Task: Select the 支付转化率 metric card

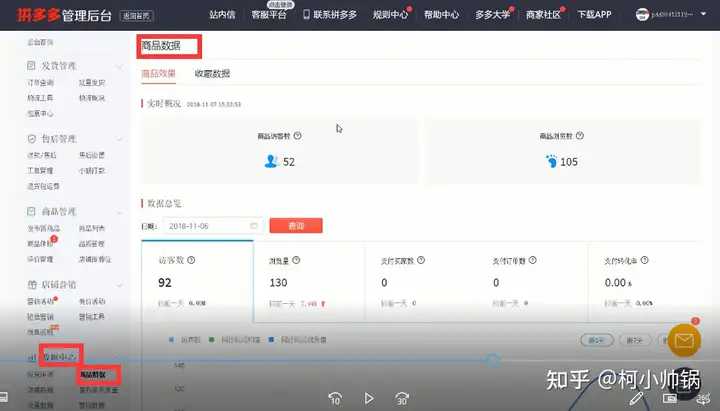Action: [x=645, y=281]
